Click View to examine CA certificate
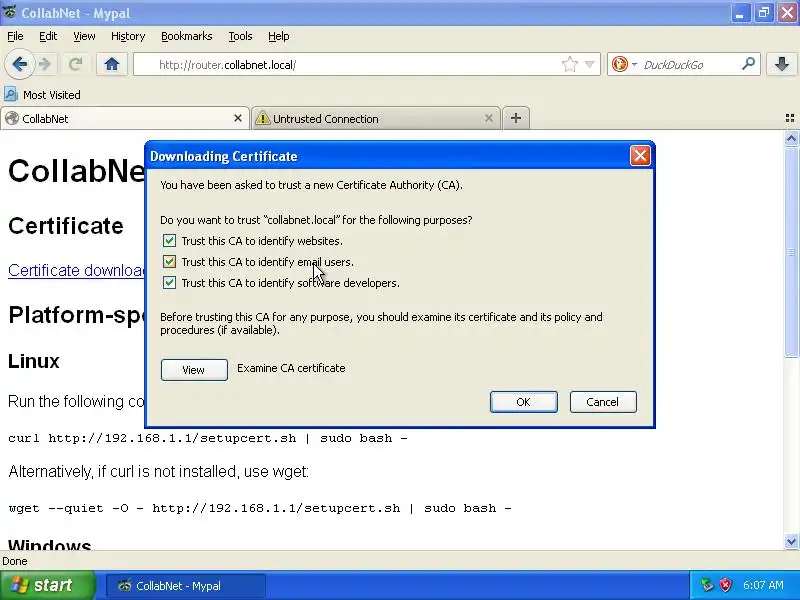The image size is (800, 600). [194, 370]
